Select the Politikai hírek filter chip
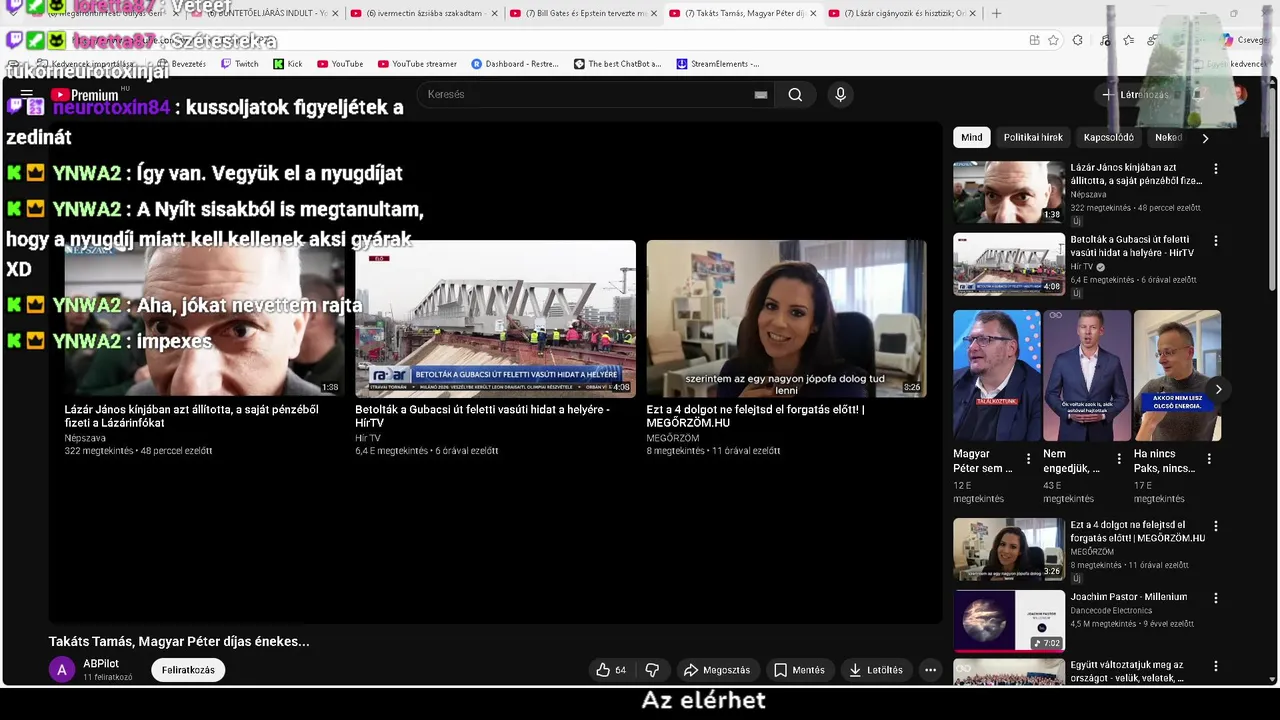 pyautogui.click(x=1033, y=138)
